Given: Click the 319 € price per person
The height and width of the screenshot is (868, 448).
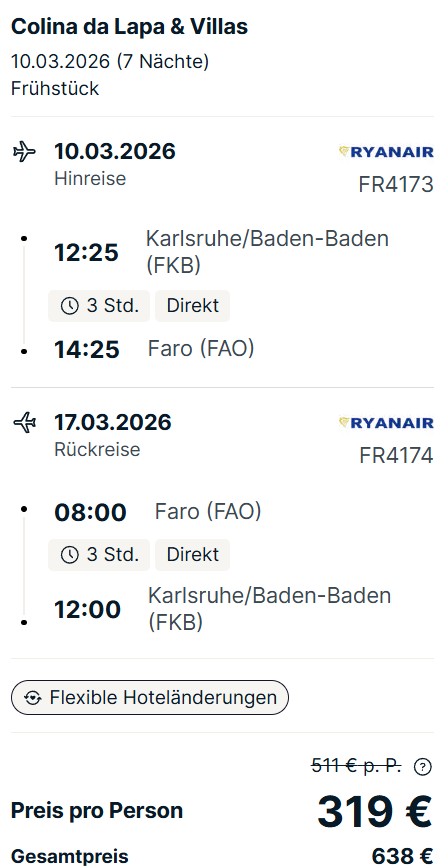Looking at the screenshot, I should 374,812.
